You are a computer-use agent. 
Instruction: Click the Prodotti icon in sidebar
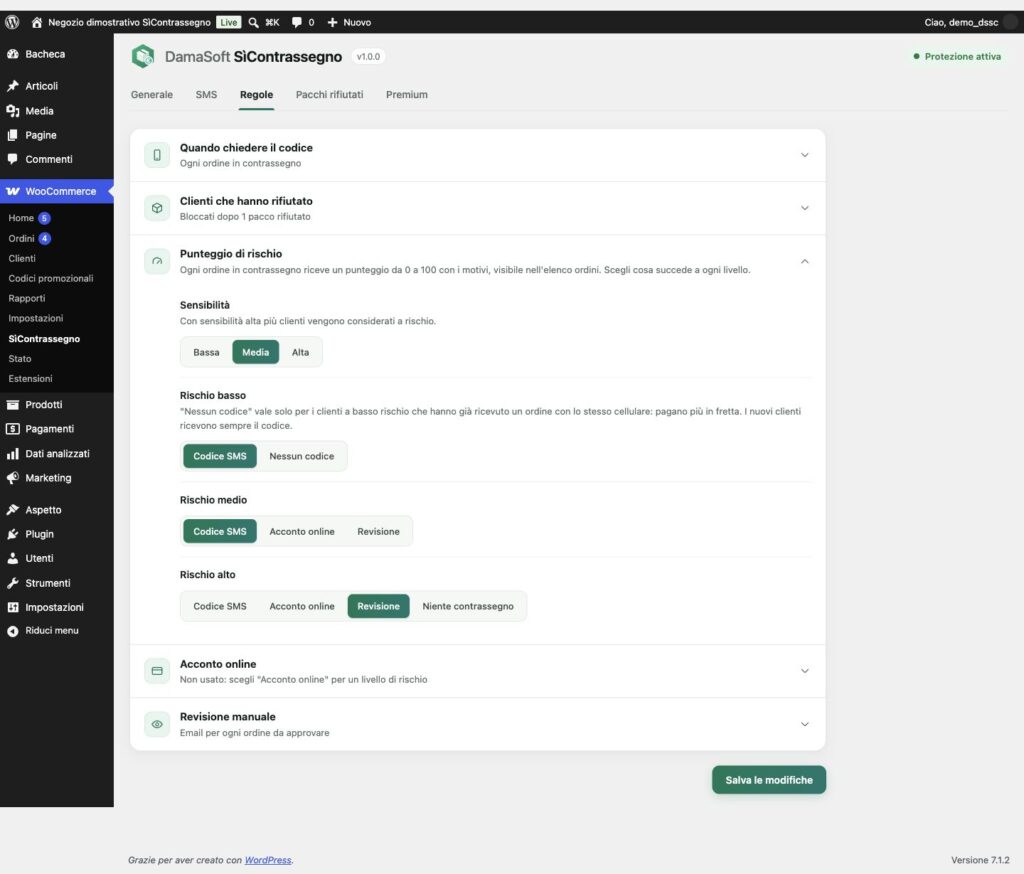12,404
